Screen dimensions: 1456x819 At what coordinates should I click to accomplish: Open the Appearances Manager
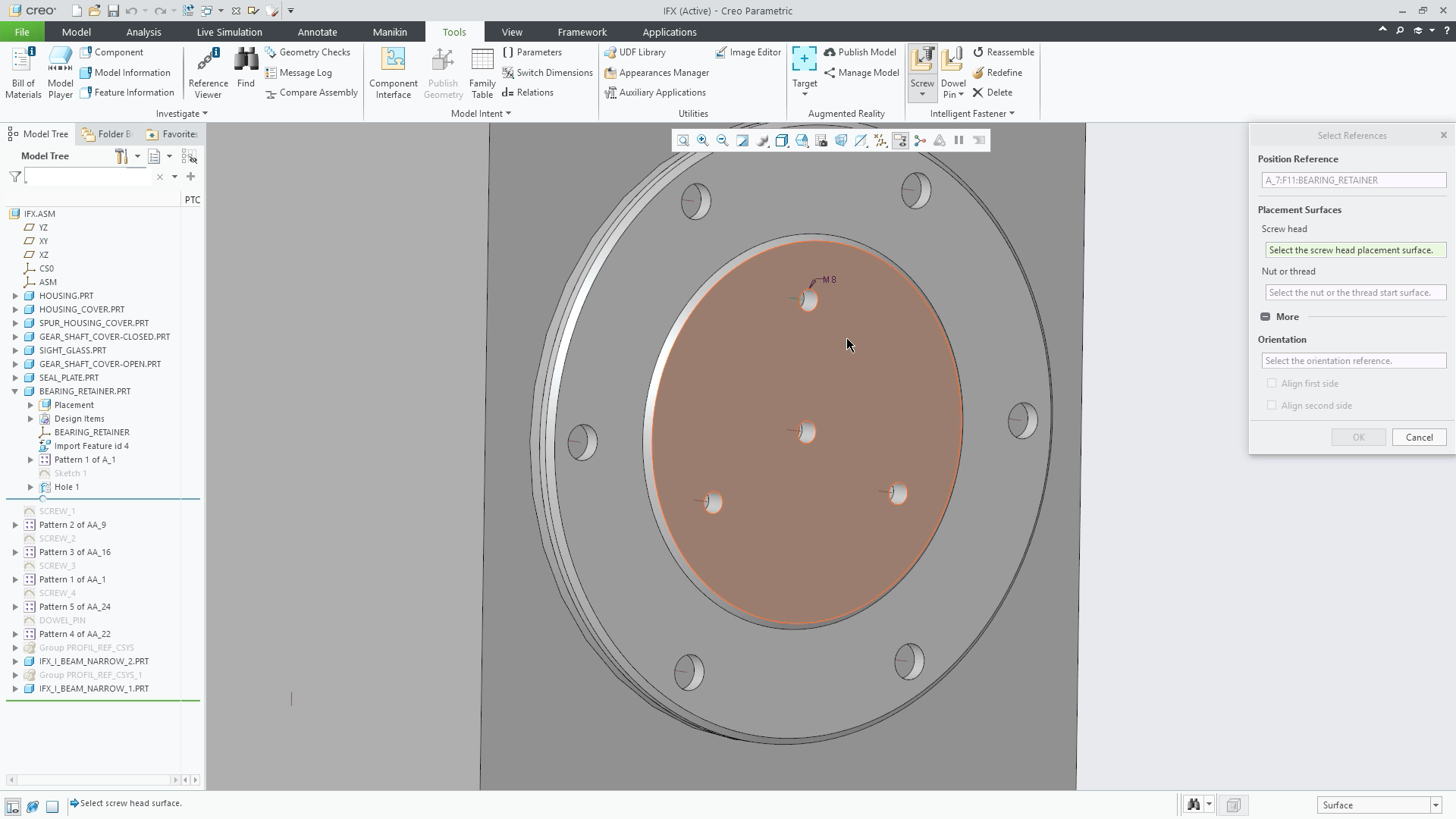pyautogui.click(x=657, y=73)
